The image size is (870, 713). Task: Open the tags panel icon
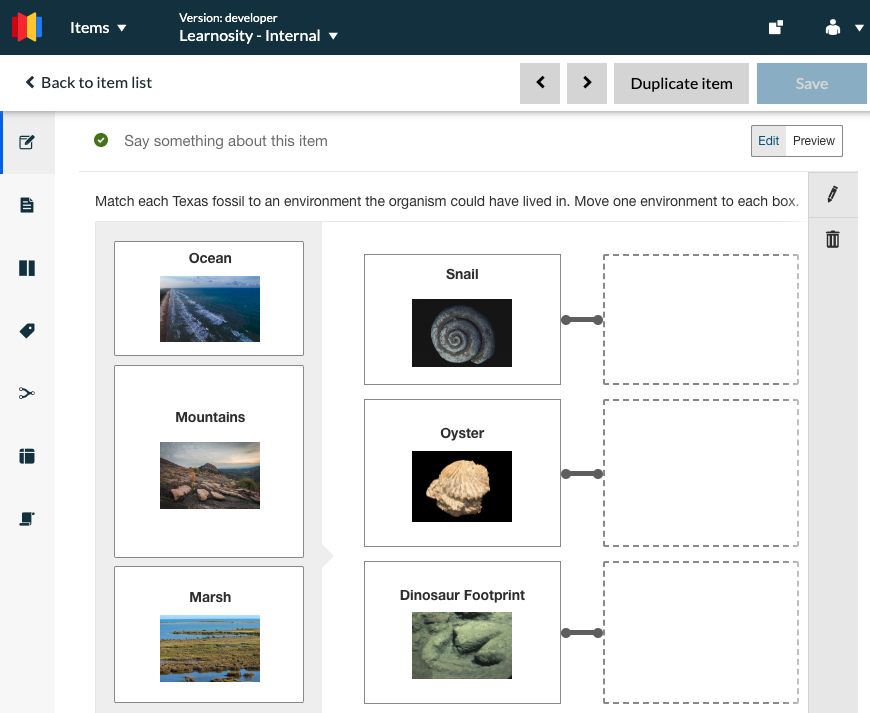pos(27,330)
